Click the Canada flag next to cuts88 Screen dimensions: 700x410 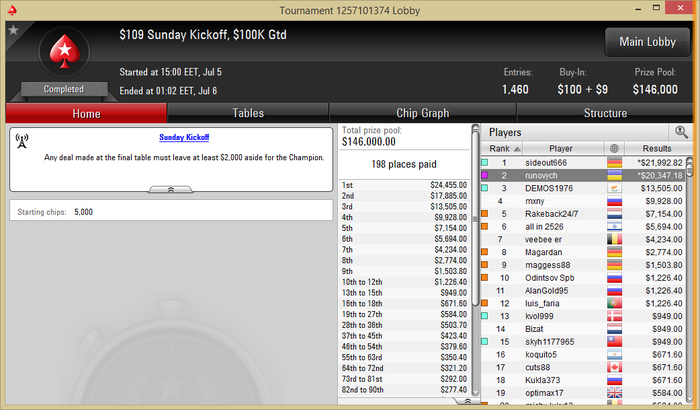[614, 367]
